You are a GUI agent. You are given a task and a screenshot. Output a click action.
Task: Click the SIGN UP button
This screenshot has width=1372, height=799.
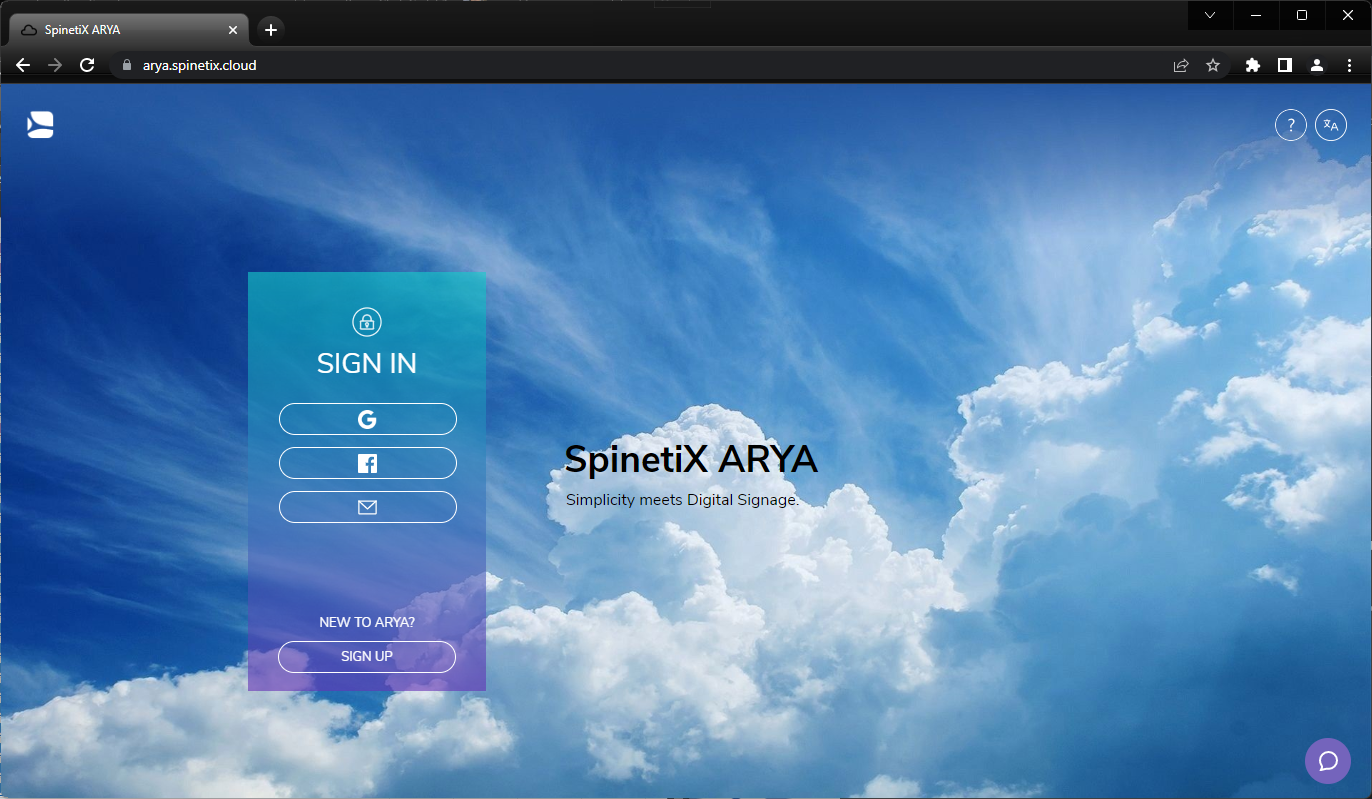pos(367,657)
